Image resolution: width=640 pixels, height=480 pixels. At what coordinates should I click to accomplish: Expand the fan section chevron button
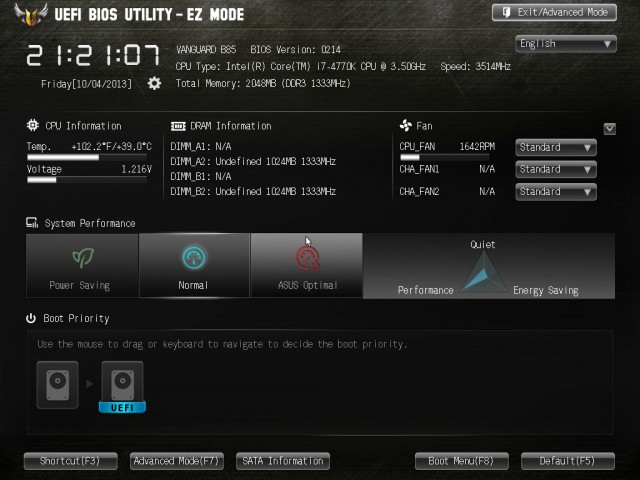(610, 129)
